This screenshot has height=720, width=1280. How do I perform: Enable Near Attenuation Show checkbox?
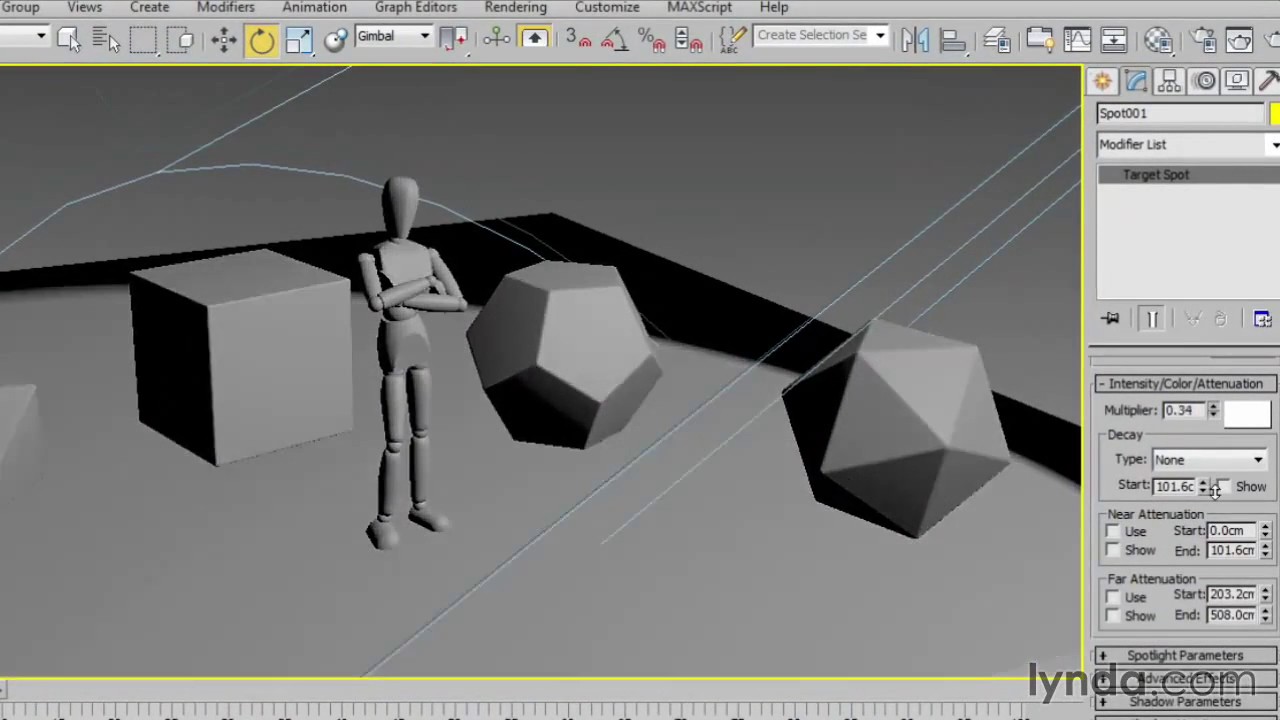tap(1112, 550)
